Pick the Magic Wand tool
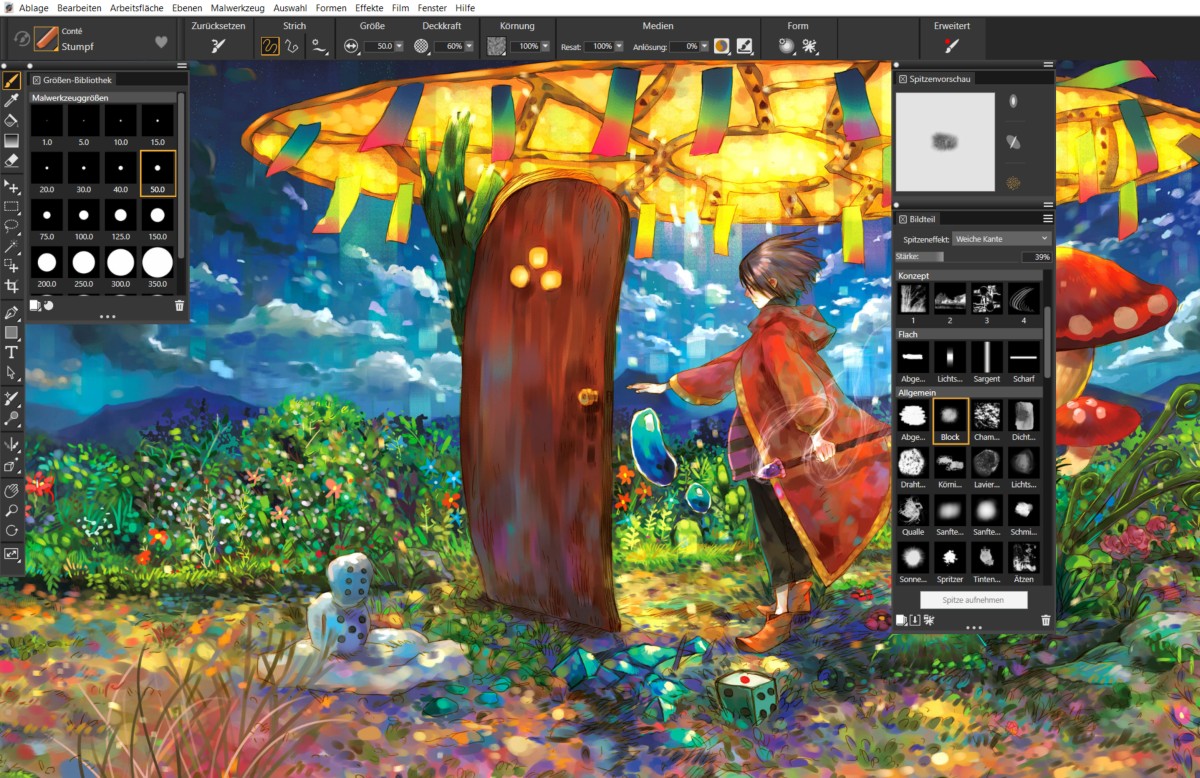Screen dimensions: 1200x778 click(x=12, y=246)
